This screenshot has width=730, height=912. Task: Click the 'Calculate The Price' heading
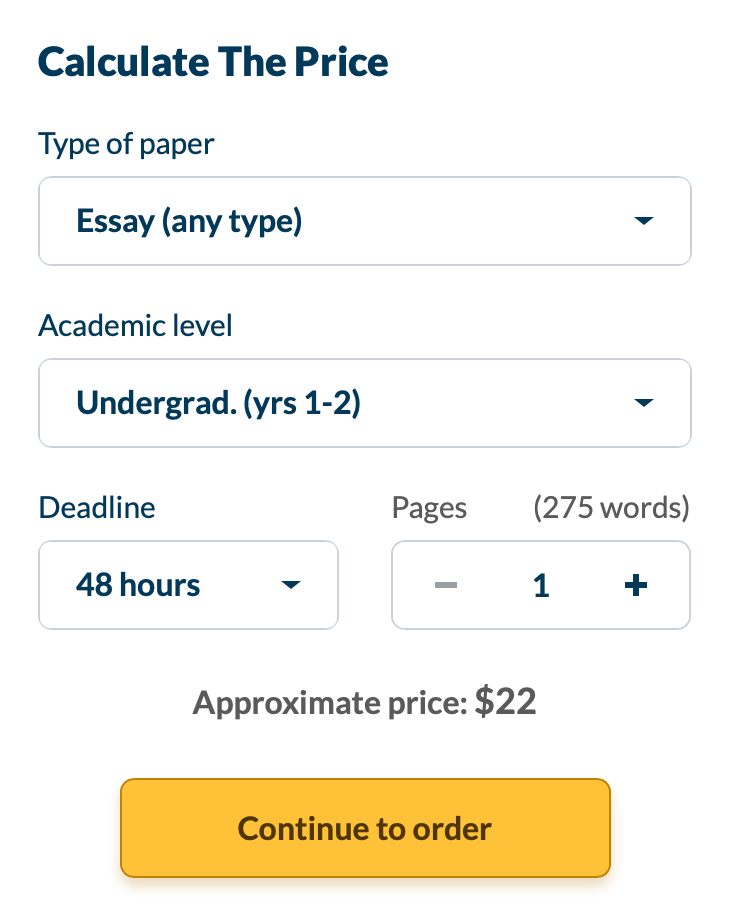(x=213, y=62)
